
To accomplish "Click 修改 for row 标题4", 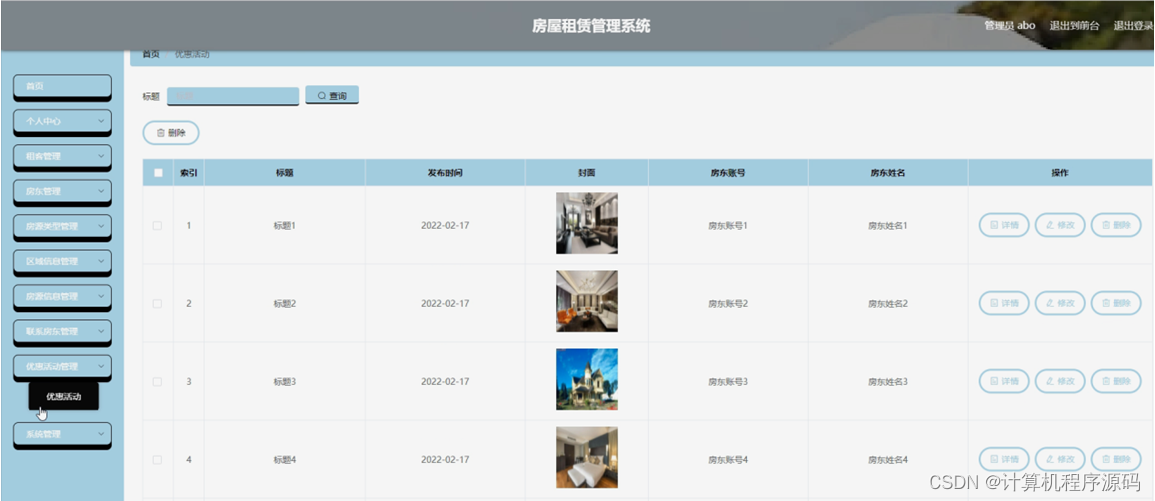I will pyautogui.click(x=1060, y=460).
